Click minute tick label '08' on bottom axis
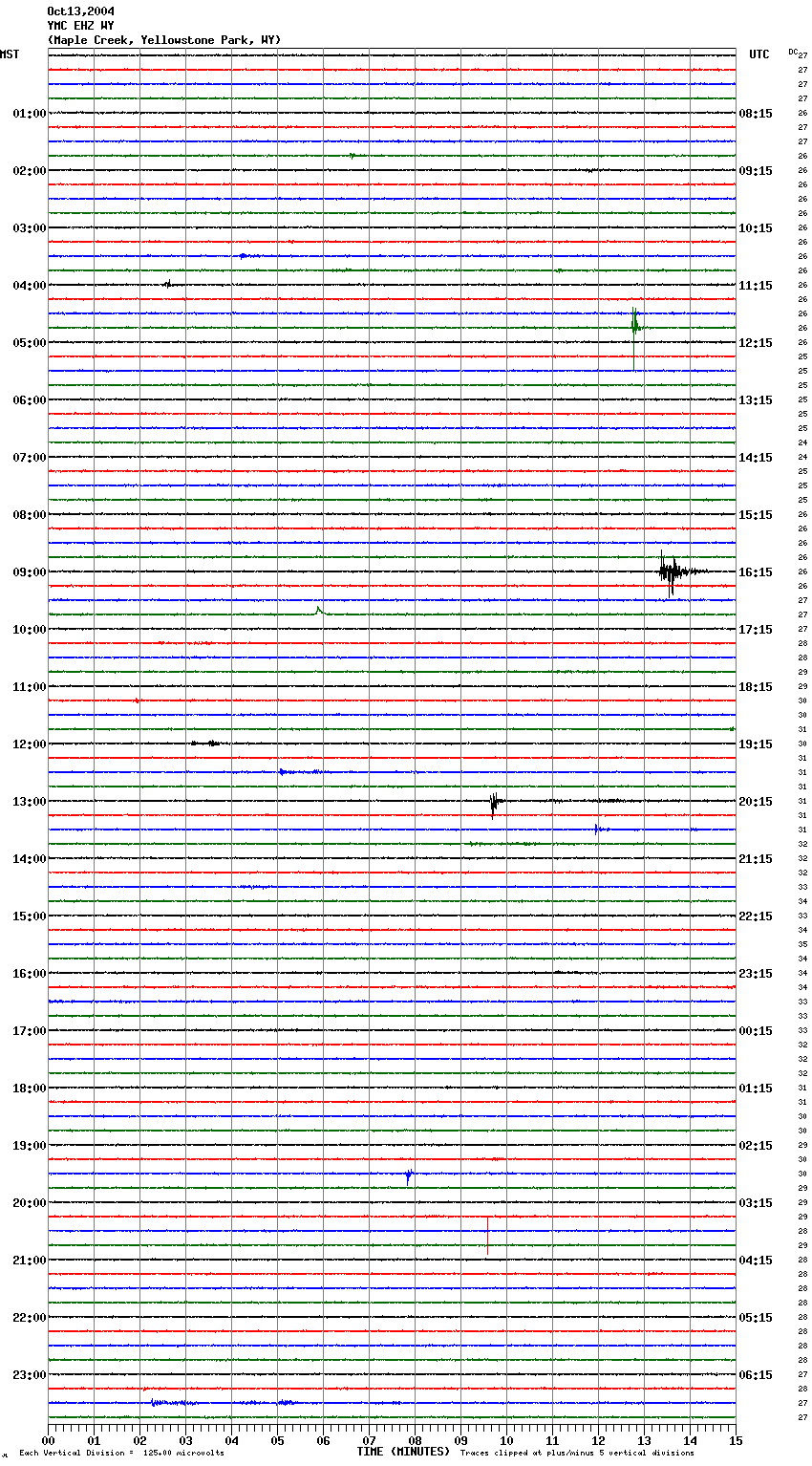The height and width of the screenshot is (1466, 812). (x=415, y=1440)
